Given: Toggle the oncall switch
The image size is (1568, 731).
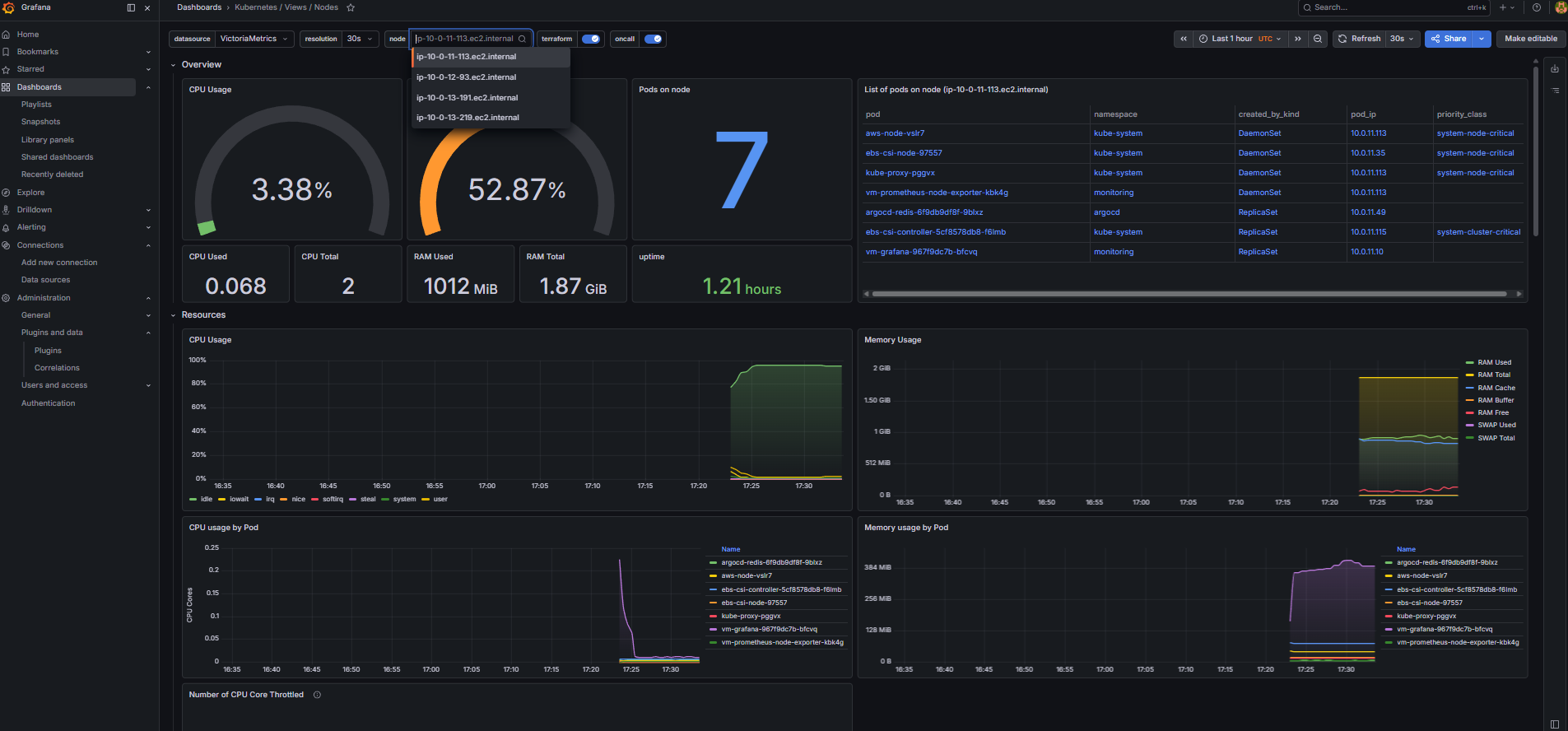Looking at the screenshot, I should [x=653, y=39].
